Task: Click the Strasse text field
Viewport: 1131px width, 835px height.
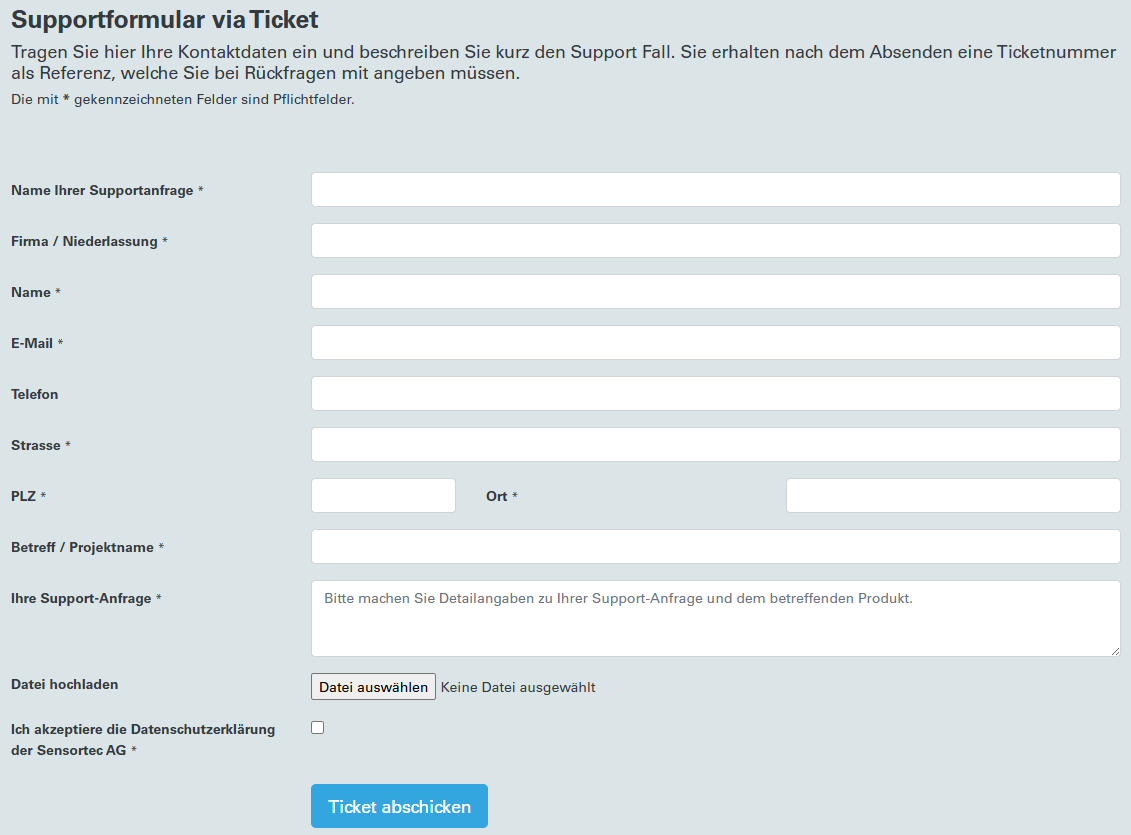Action: [716, 445]
